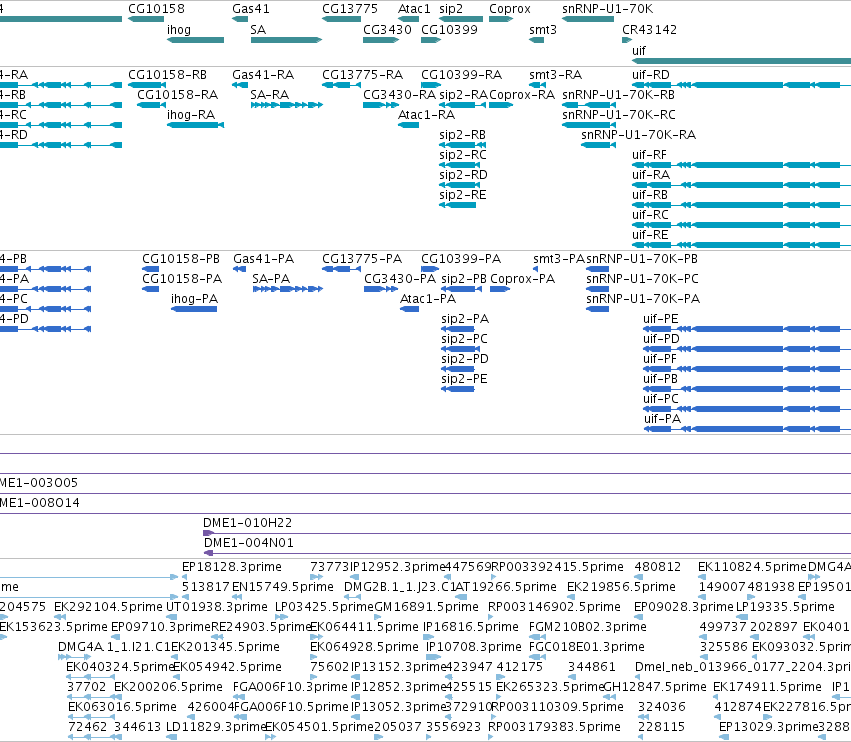The width and height of the screenshot is (851, 742).
Task: Click protein uif-PF label
Action: 660,359
